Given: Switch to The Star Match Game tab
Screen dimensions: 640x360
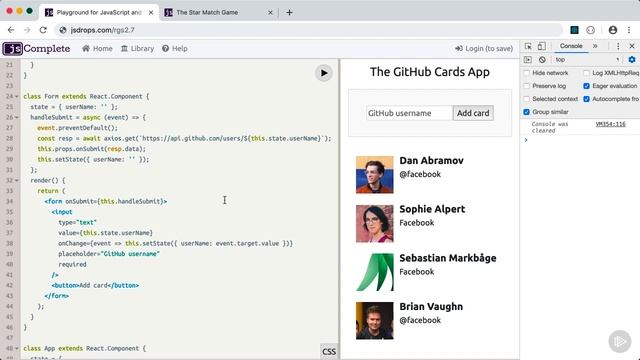Looking at the screenshot, I should point(218,13).
